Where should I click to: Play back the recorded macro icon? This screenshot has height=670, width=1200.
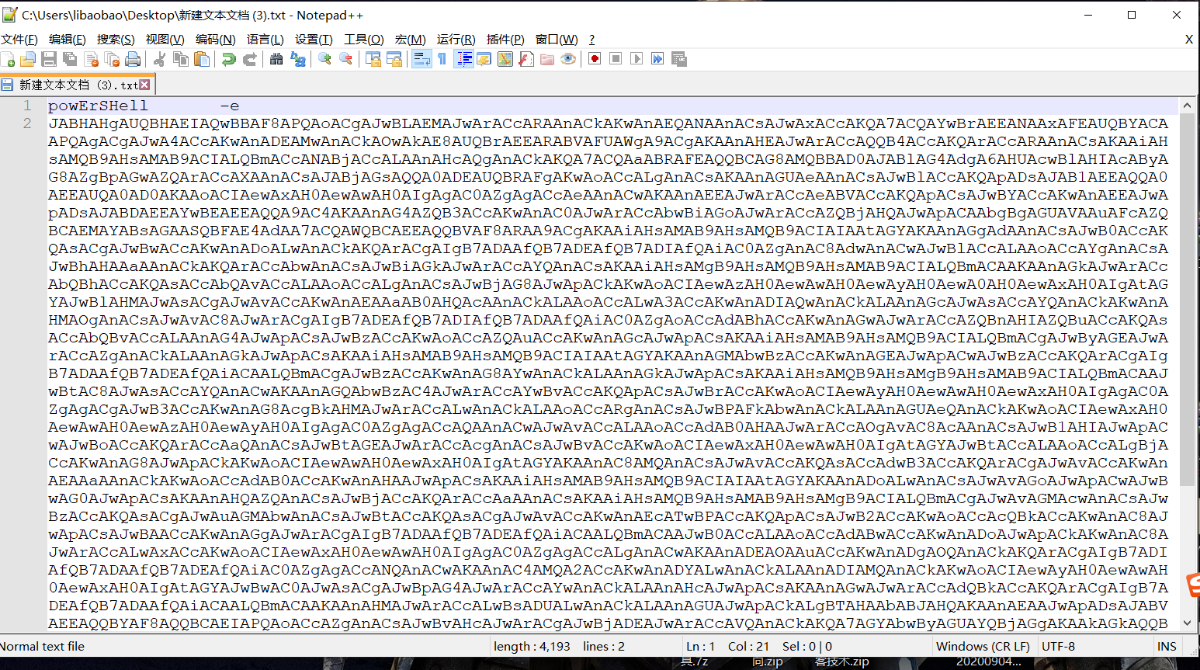tap(637, 59)
